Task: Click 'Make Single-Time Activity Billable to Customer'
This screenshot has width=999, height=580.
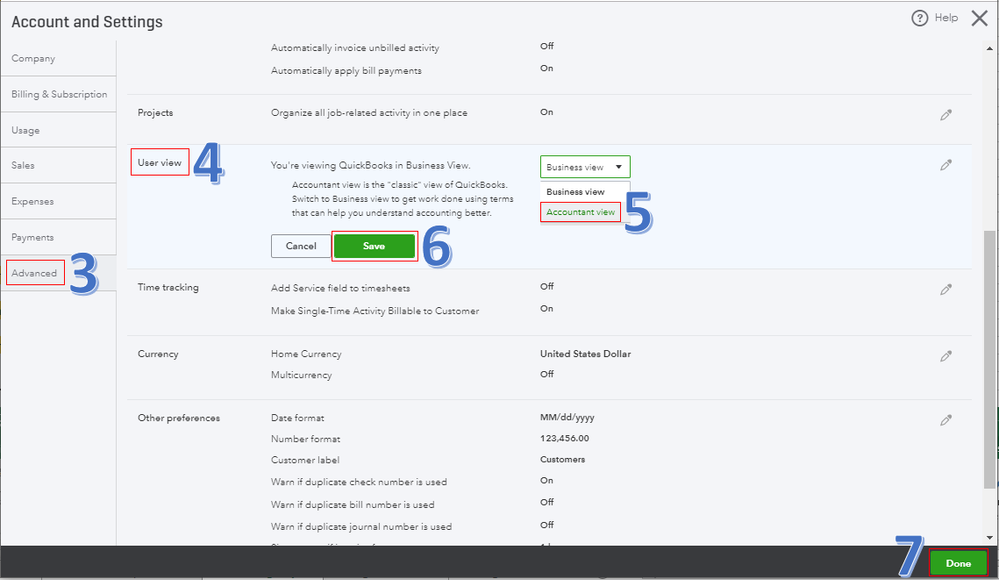Action: coord(375,311)
